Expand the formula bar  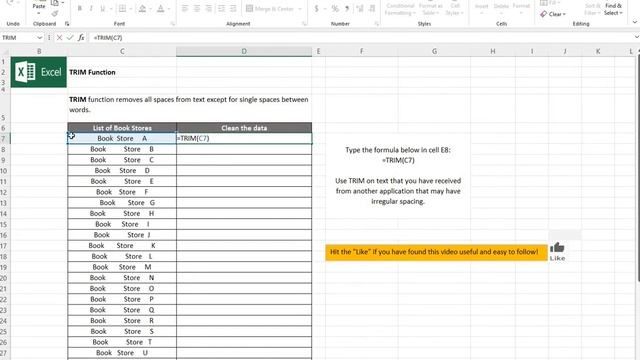coord(636,37)
